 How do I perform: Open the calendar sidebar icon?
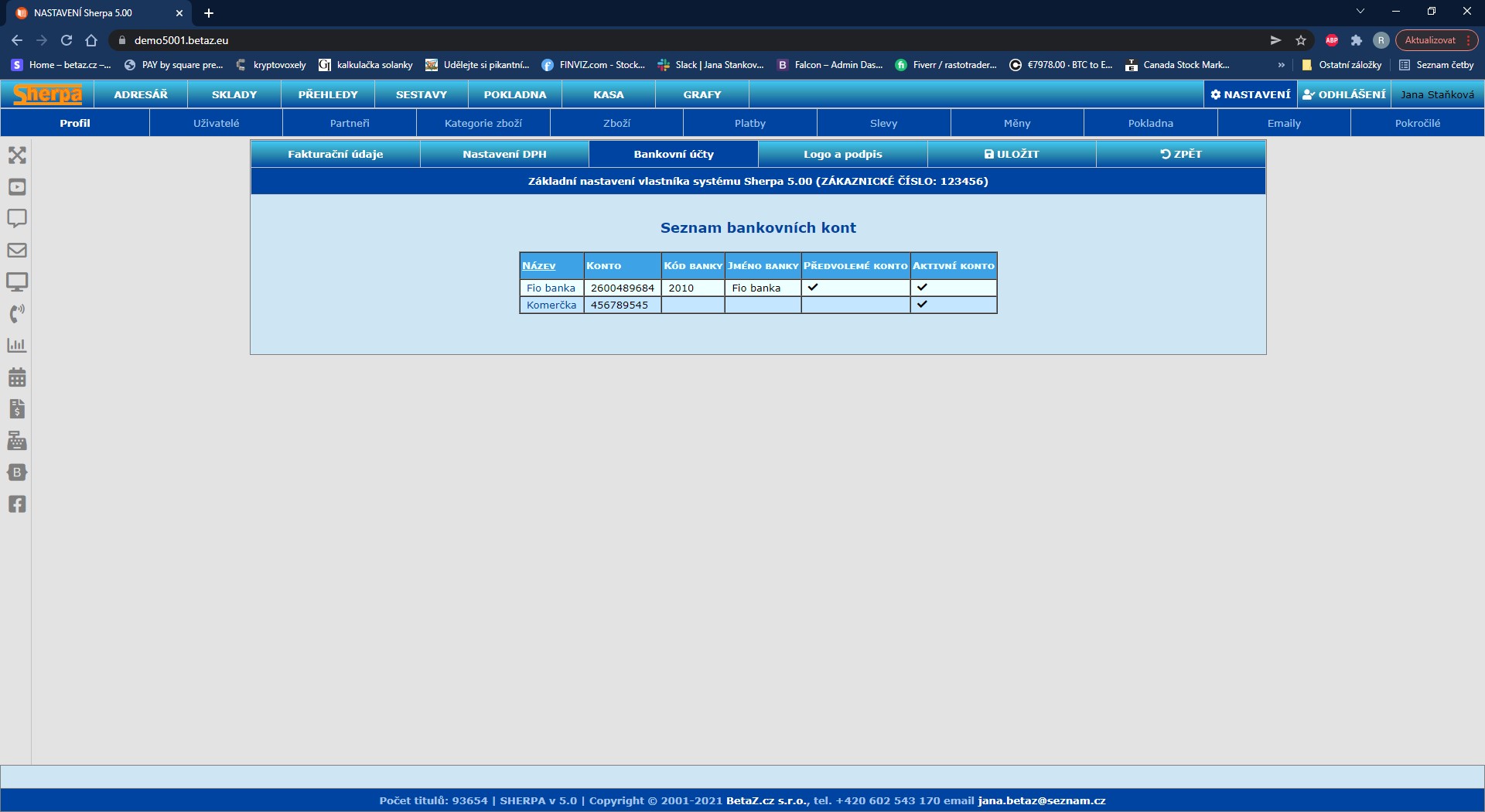[x=17, y=377]
